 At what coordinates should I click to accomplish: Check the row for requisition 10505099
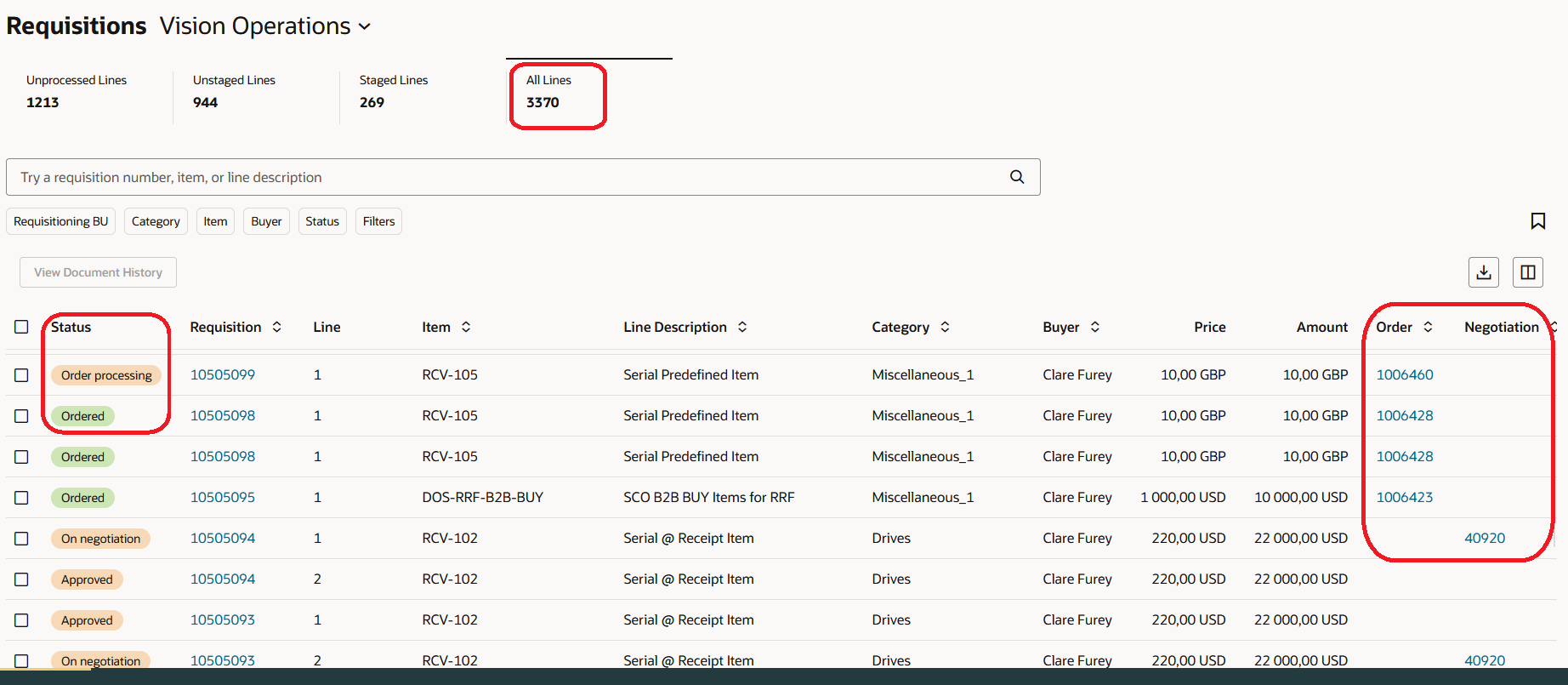point(21,375)
